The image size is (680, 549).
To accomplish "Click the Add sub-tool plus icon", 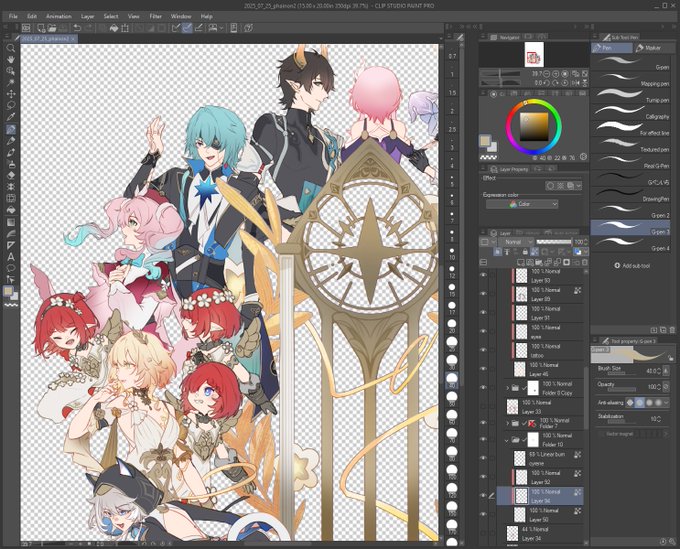I will [x=617, y=265].
